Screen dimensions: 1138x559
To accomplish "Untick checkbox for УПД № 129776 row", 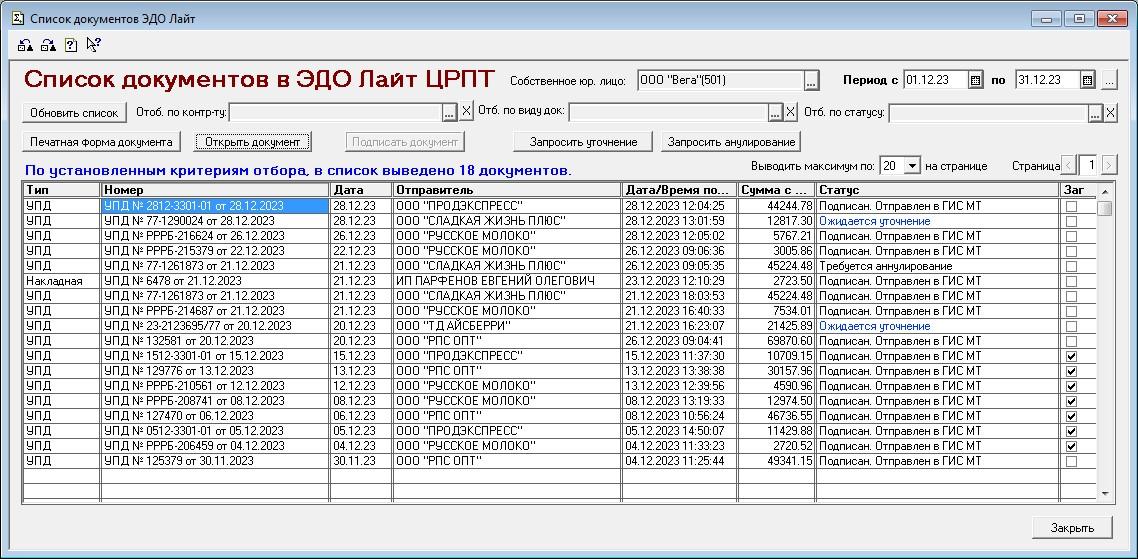I will click(1071, 371).
